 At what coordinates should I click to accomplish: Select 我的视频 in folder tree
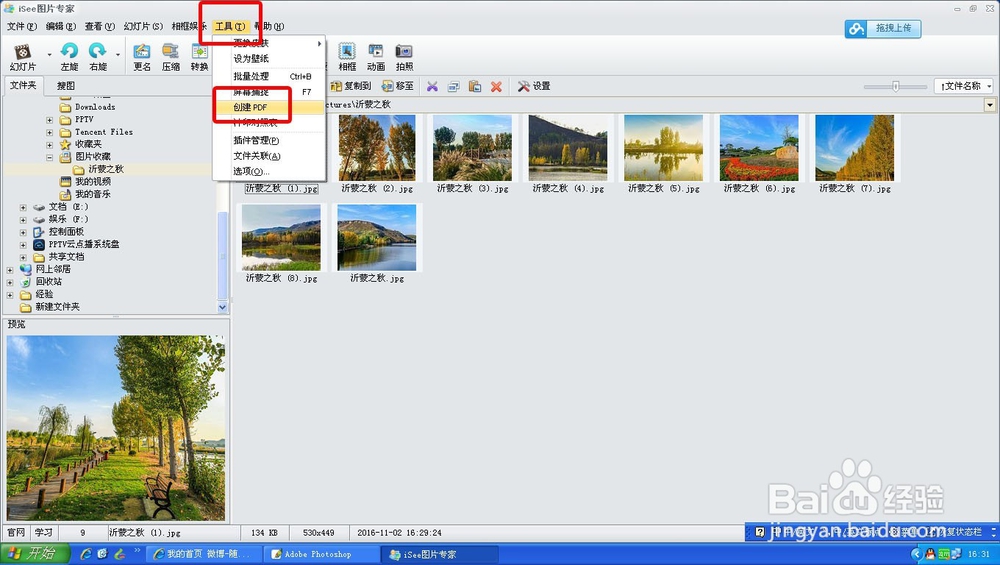point(85,182)
